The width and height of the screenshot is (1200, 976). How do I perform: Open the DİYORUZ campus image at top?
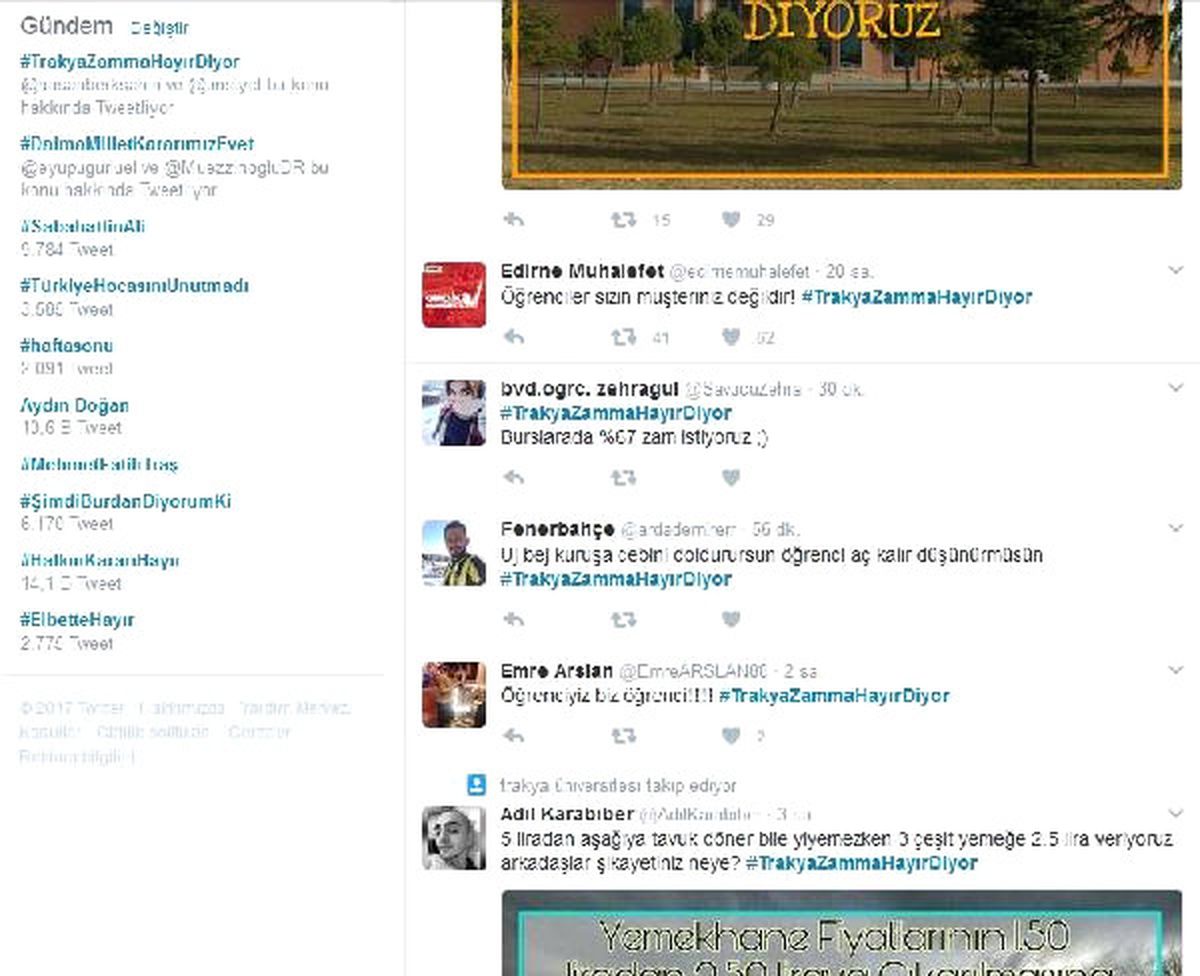click(841, 94)
